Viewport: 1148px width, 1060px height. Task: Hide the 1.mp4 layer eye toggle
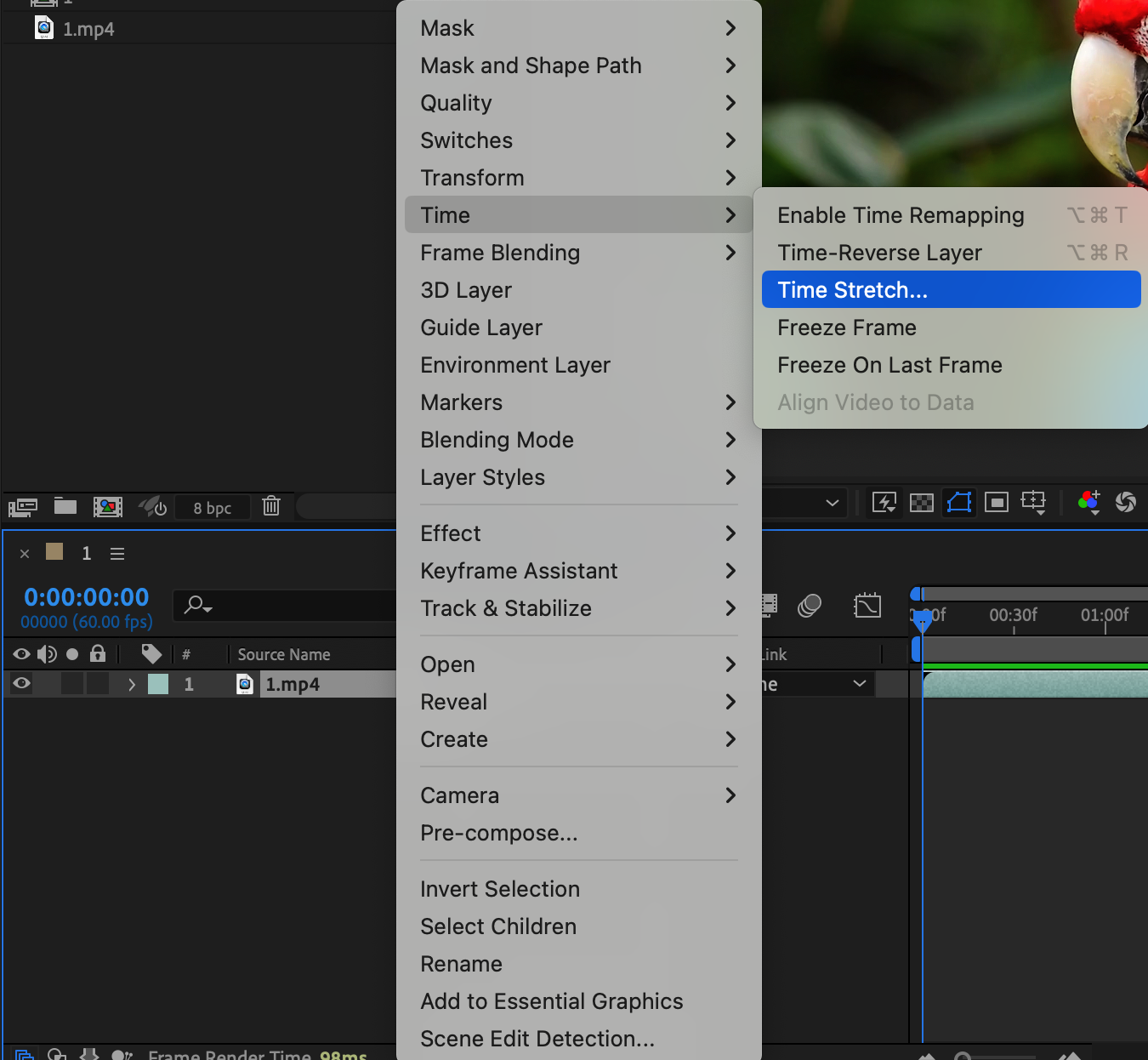pyautogui.click(x=22, y=683)
